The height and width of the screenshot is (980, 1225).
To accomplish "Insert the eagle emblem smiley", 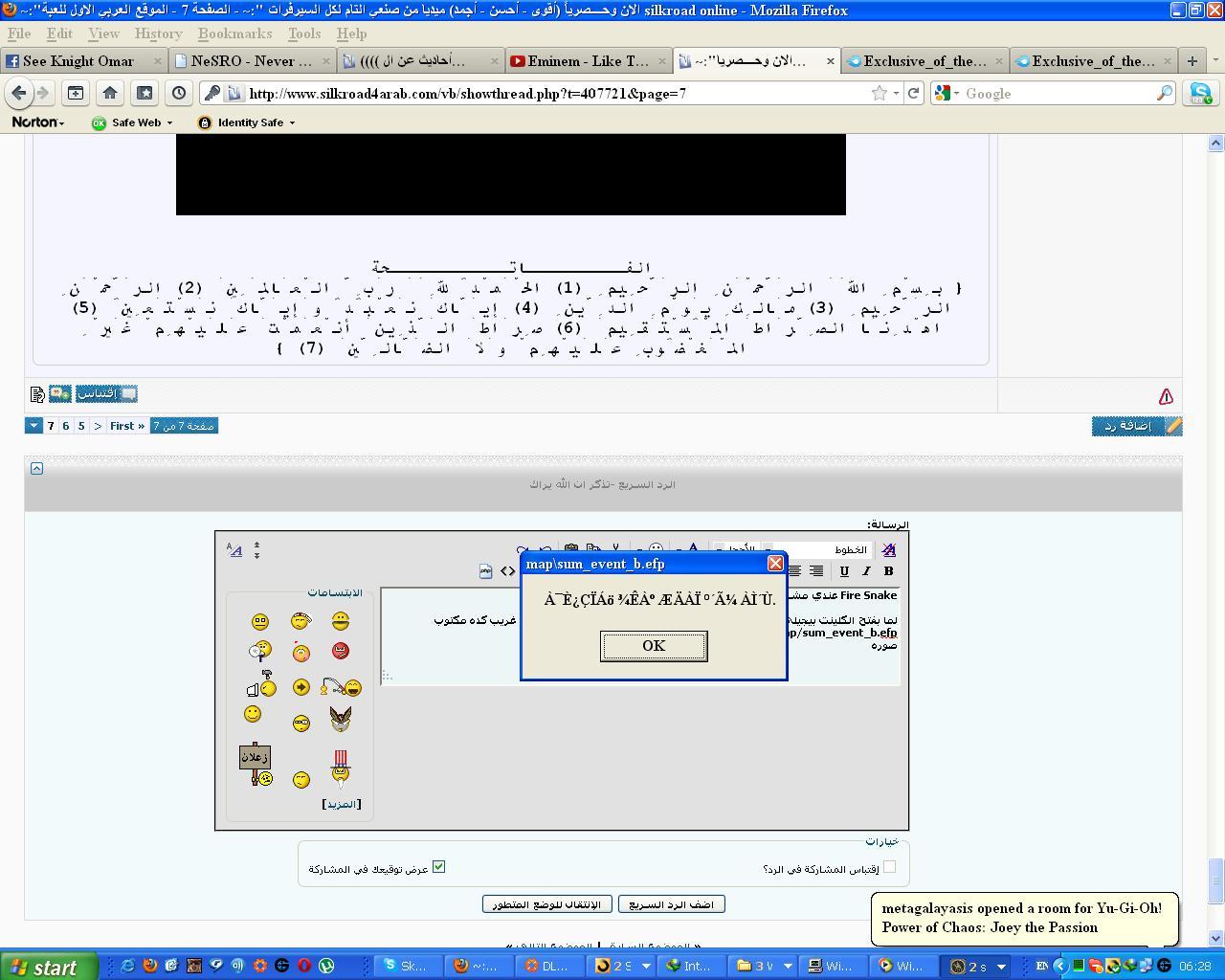I will 341,718.
